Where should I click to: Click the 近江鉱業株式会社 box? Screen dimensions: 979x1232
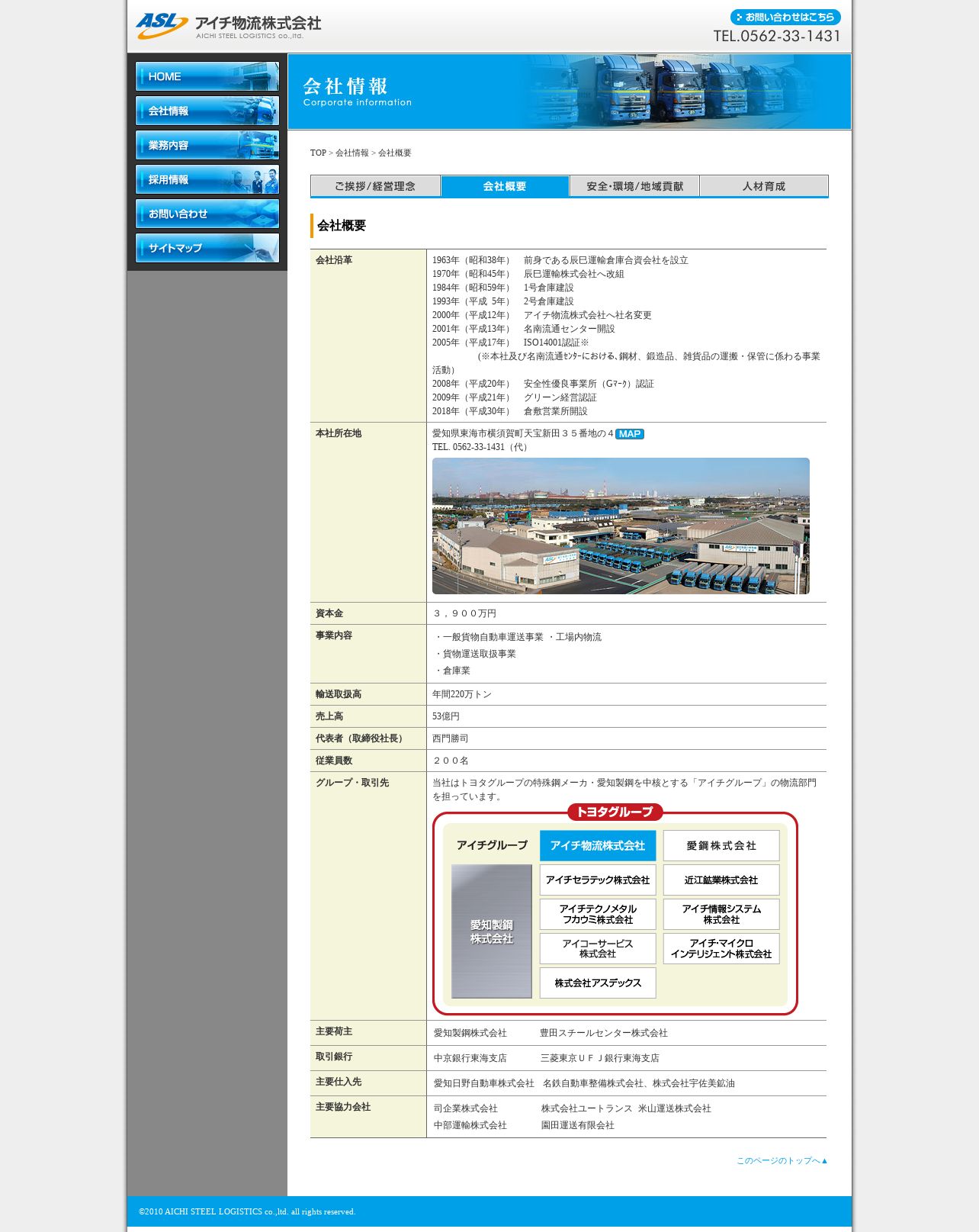(x=721, y=880)
